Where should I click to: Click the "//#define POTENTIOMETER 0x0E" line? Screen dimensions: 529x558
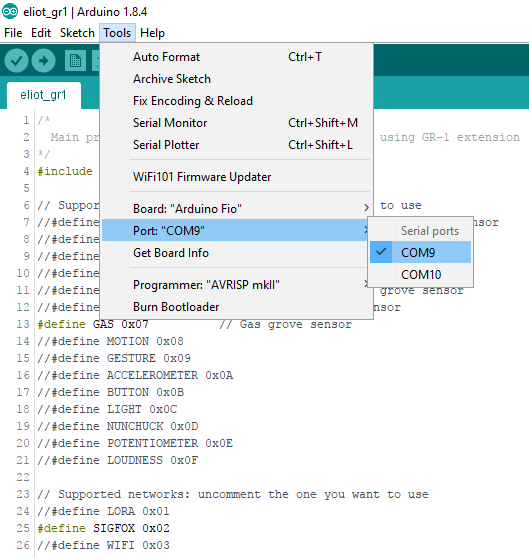pos(135,443)
